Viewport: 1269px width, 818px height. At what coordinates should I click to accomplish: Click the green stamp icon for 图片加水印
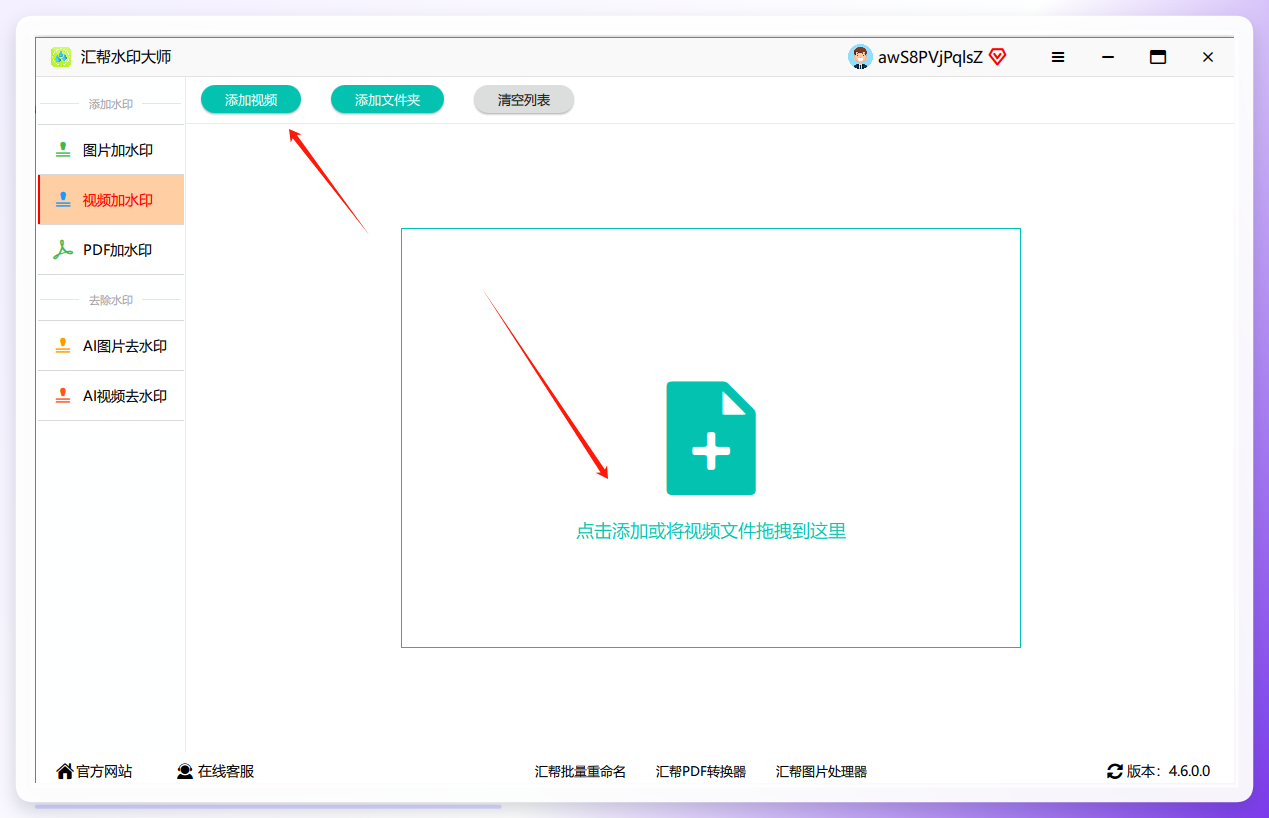coord(63,150)
